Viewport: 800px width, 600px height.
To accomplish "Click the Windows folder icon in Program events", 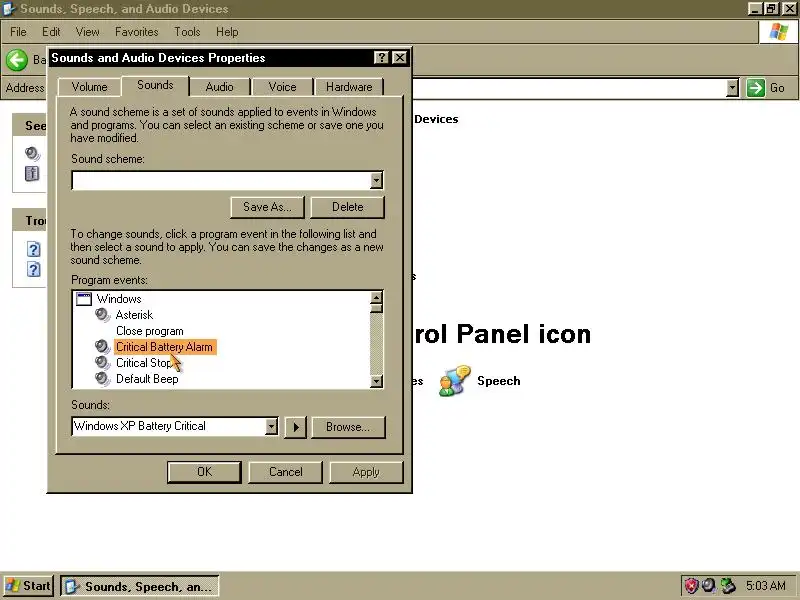I will (x=84, y=298).
